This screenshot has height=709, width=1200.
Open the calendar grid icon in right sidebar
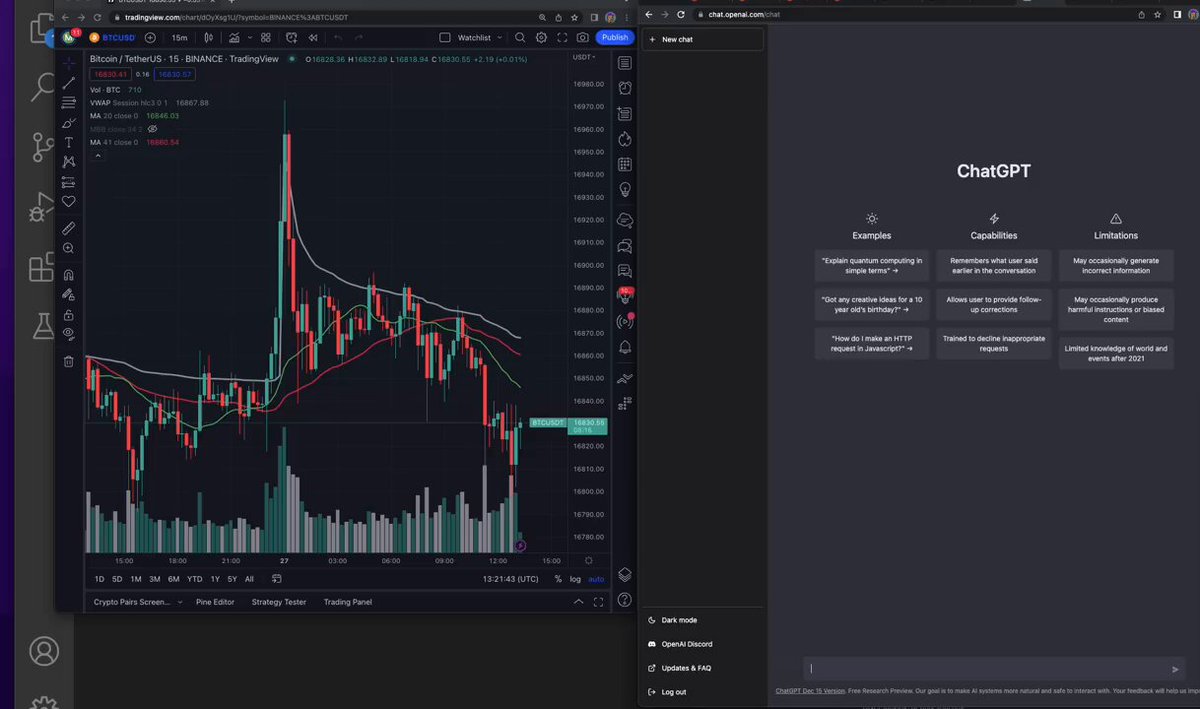625,165
